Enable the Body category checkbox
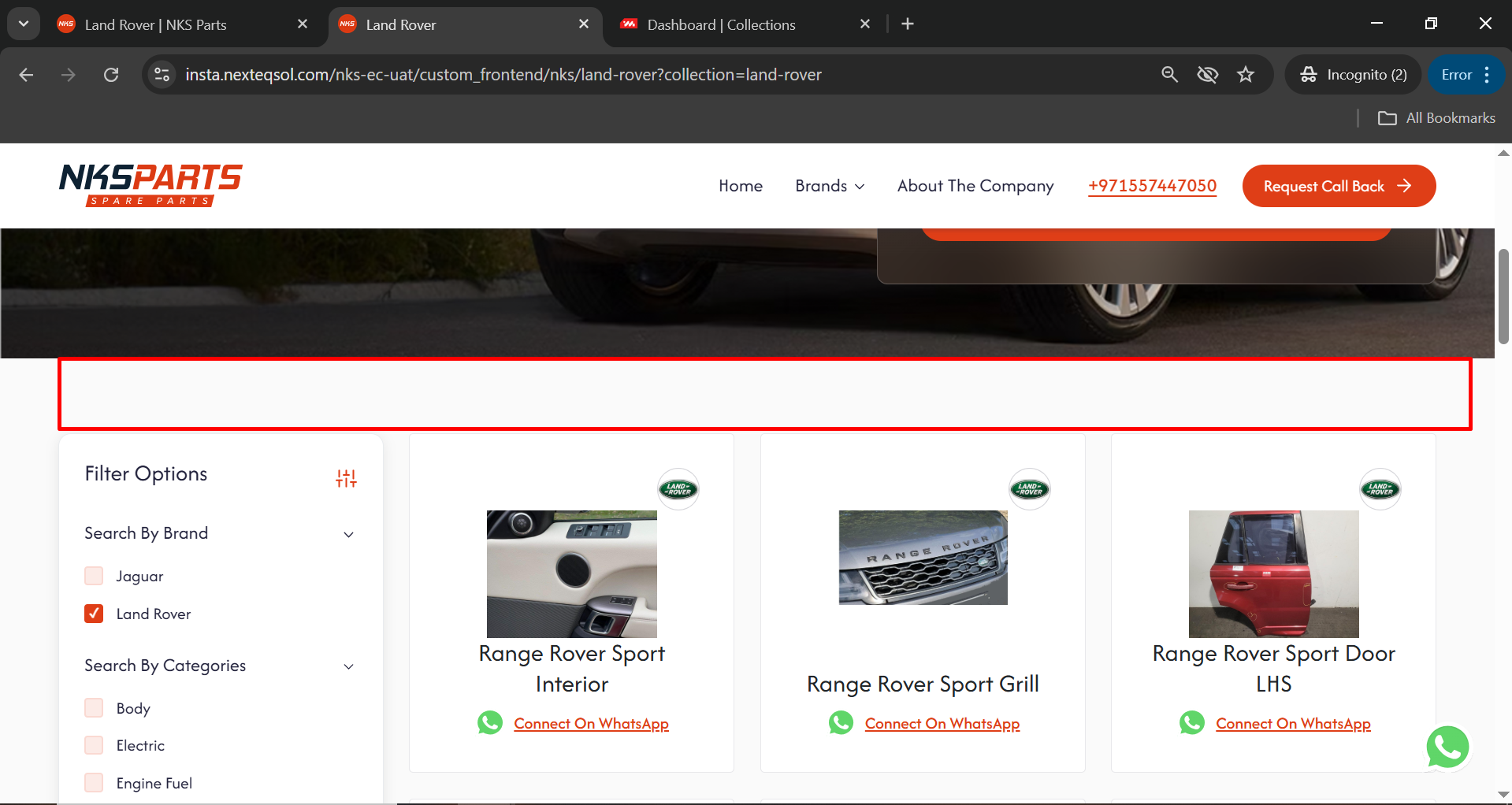This screenshot has height=805, width=1512. click(94, 708)
